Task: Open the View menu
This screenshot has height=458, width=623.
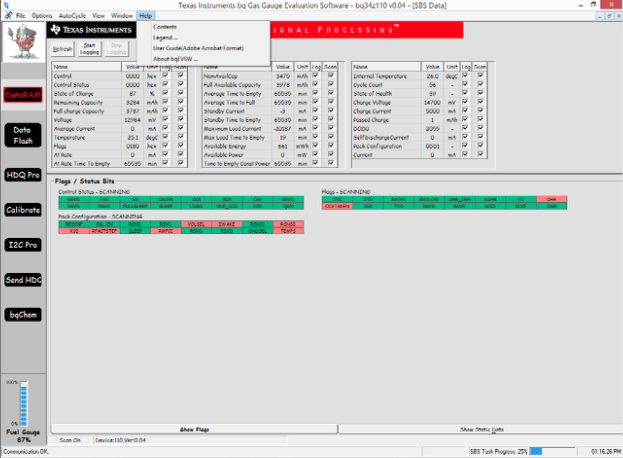Action: point(98,15)
